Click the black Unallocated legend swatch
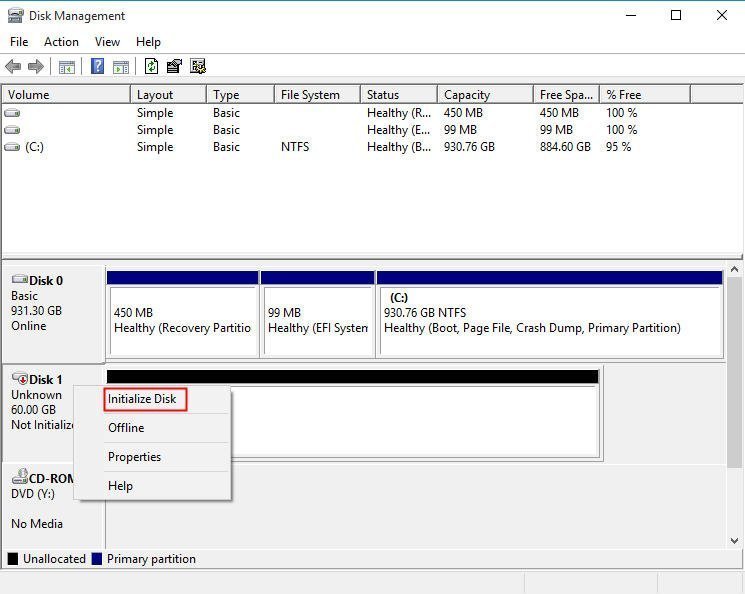Screen dimensions: 745x594 pyautogui.click(x=13, y=559)
